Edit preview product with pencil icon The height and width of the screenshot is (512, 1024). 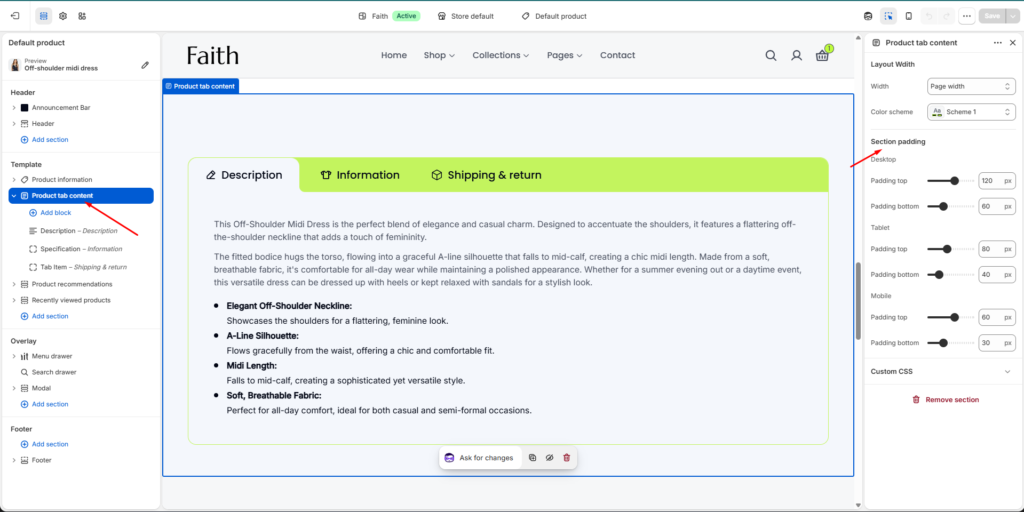[x=145, y=65]
